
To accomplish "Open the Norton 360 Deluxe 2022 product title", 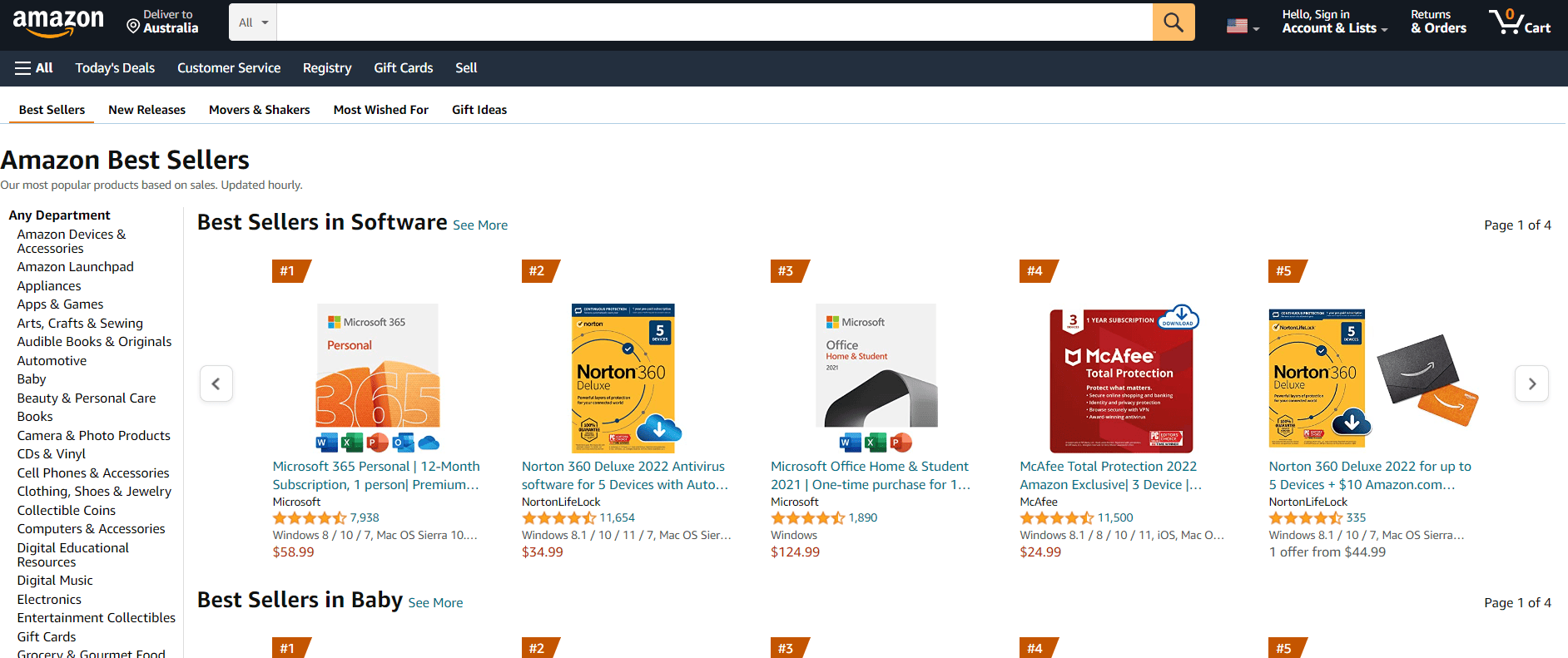I will click(x=623, y=475).
